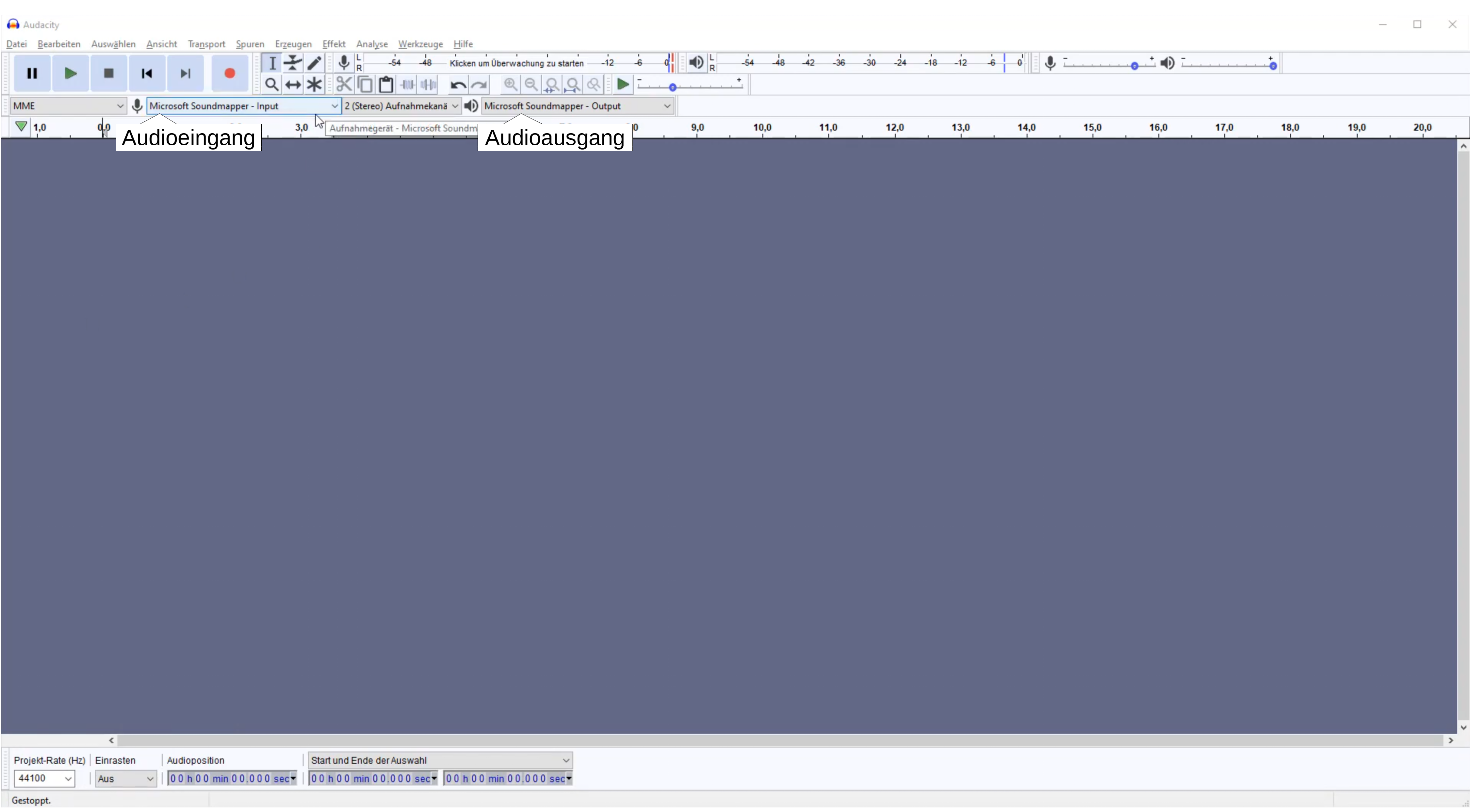The width and height of the screenshot is (1470, 812).
Task: Click the Cut scissors icon
Action: point(344,85)
